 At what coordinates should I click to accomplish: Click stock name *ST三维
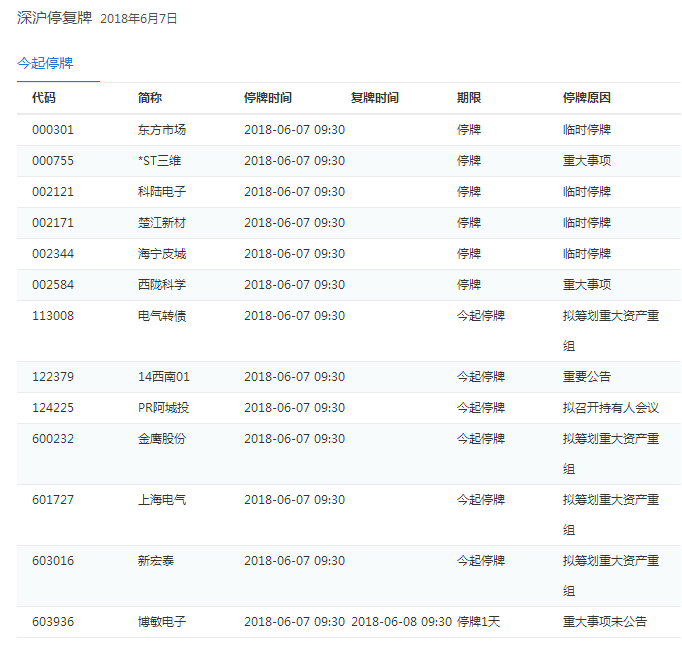point(160,161)
